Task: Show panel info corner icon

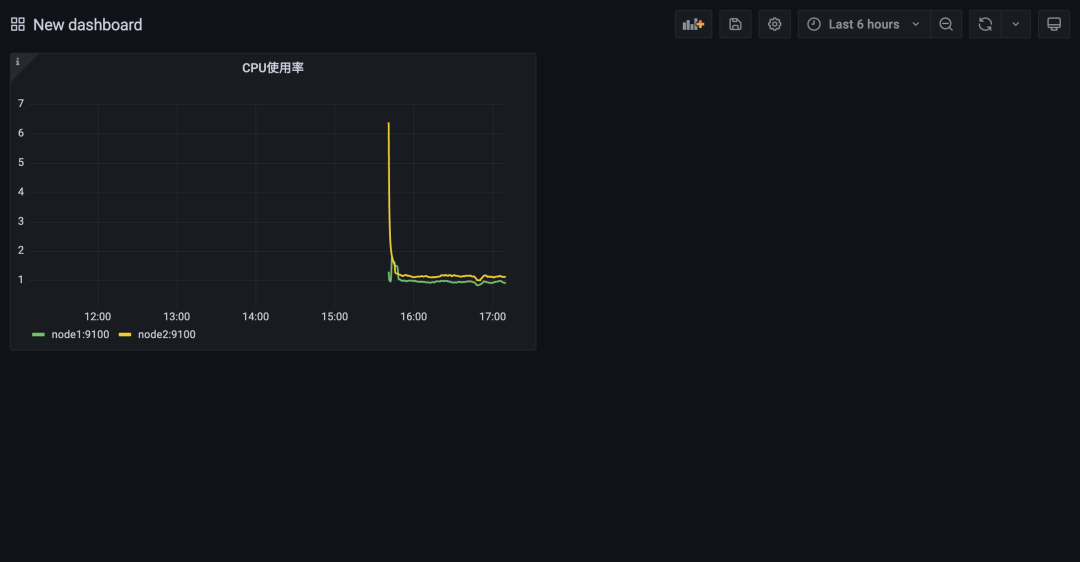Action: coord(18,62)
